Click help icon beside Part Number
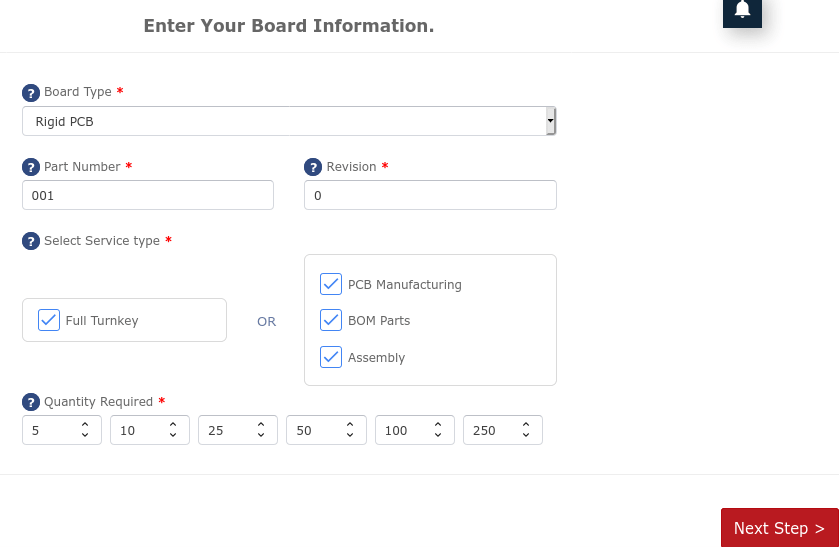839x547 pixels. 31,168
